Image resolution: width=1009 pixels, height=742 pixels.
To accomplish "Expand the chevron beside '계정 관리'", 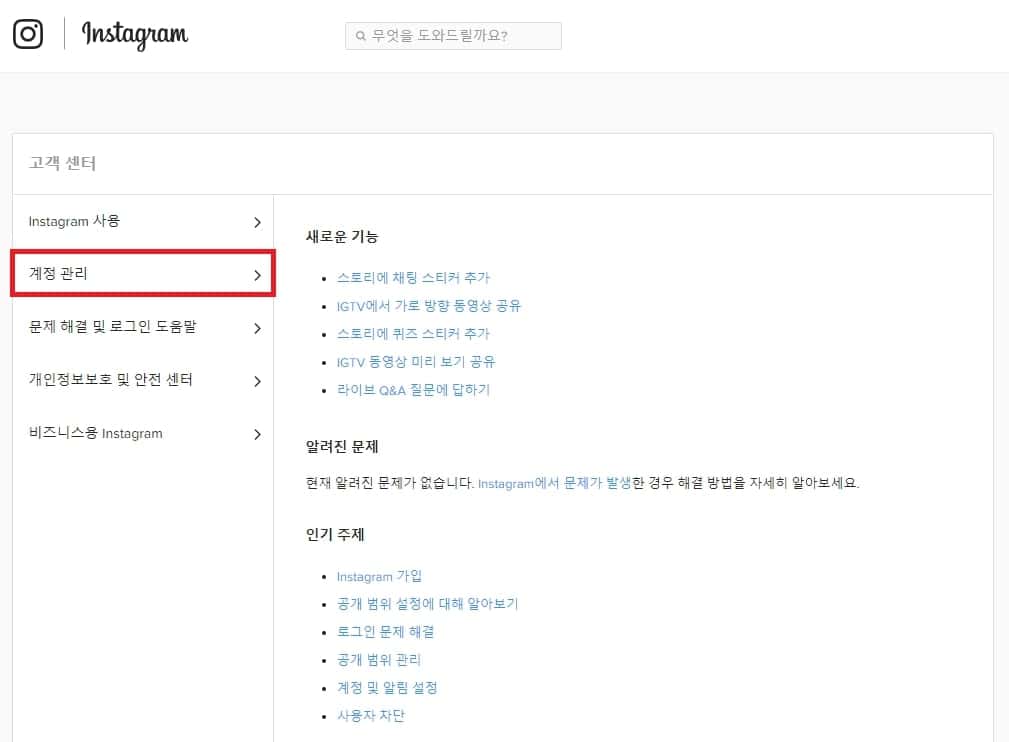I will click(x=257, y=274).
